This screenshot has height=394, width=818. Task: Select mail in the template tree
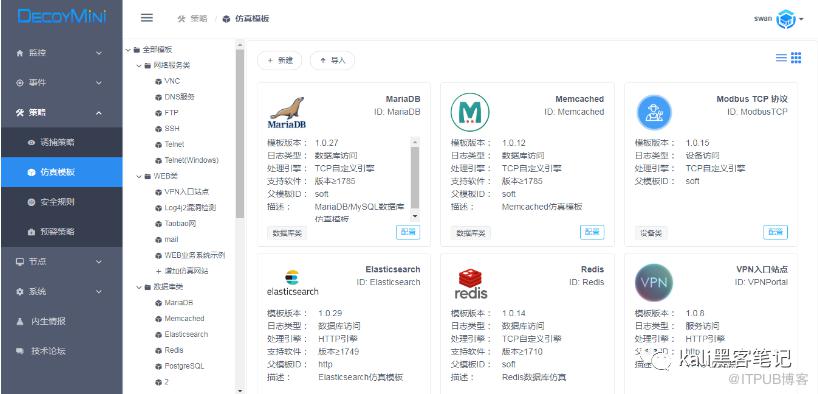pyautogui.click(x=171, y=240)
